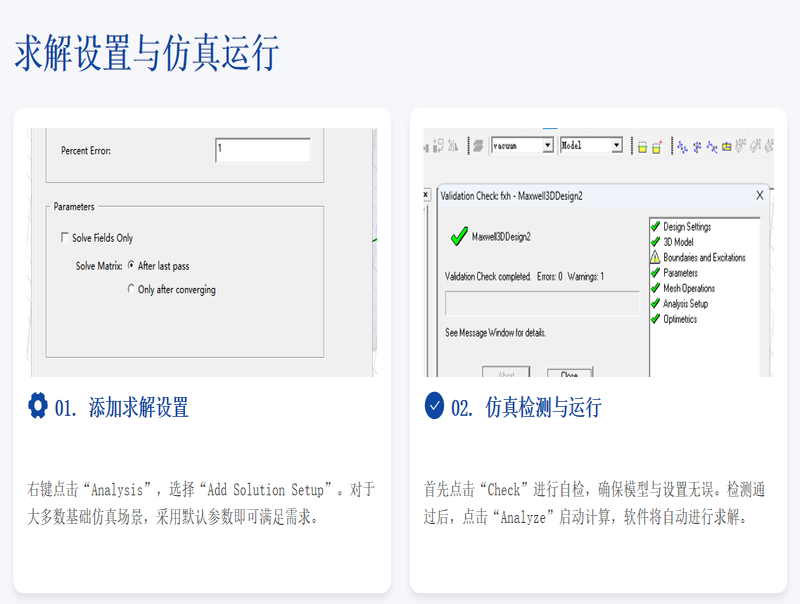The width and height of the screenshot is (800, 604).
Task: Enable the Solve Fields Only checkbox
Action: point(65,238)
